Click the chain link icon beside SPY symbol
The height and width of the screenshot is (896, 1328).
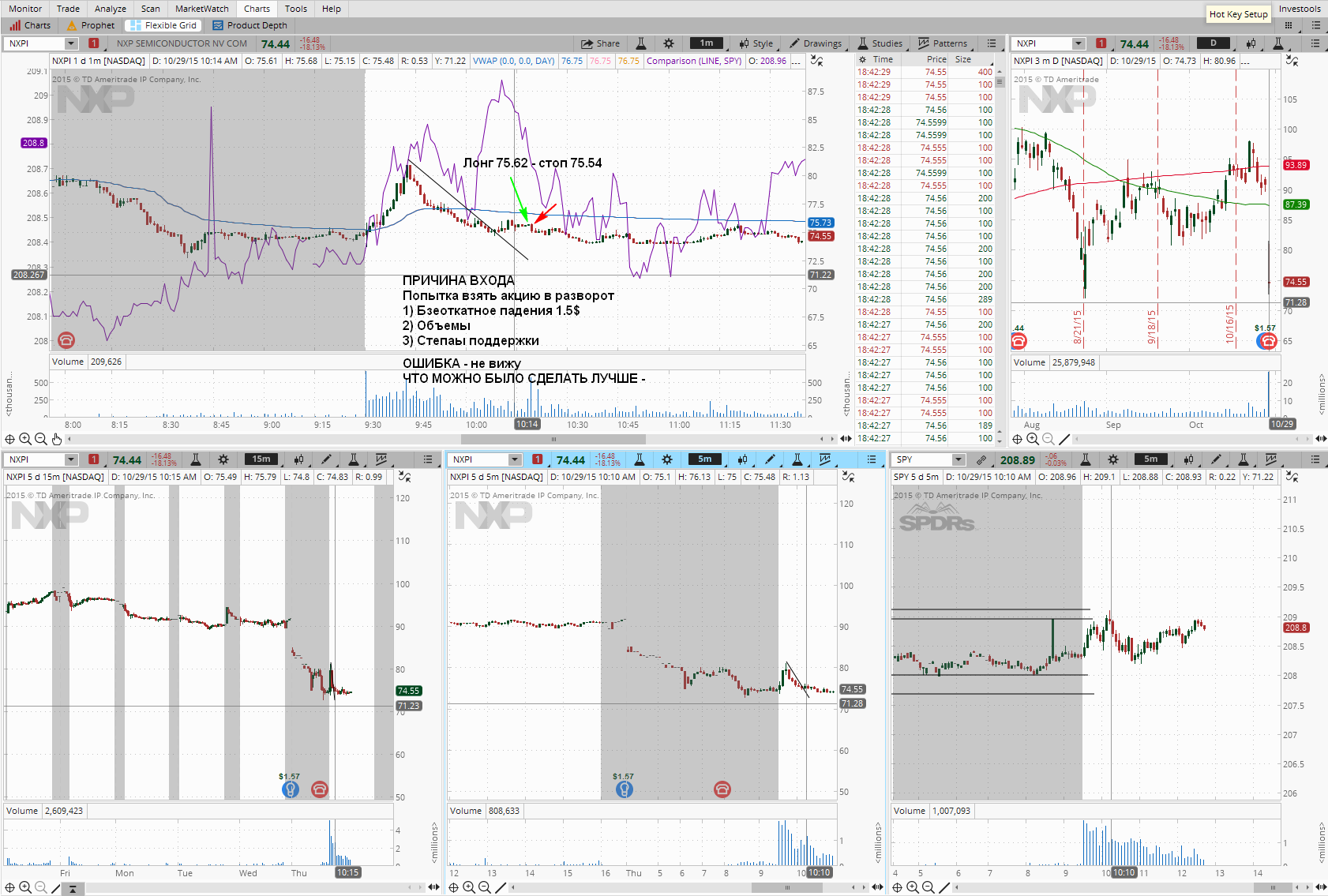tap(981, 459)
